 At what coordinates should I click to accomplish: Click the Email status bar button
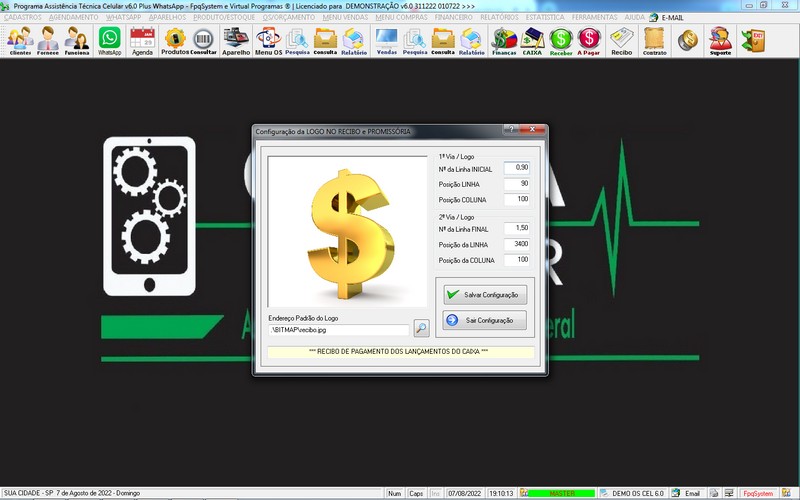click(x=686, y=493)
